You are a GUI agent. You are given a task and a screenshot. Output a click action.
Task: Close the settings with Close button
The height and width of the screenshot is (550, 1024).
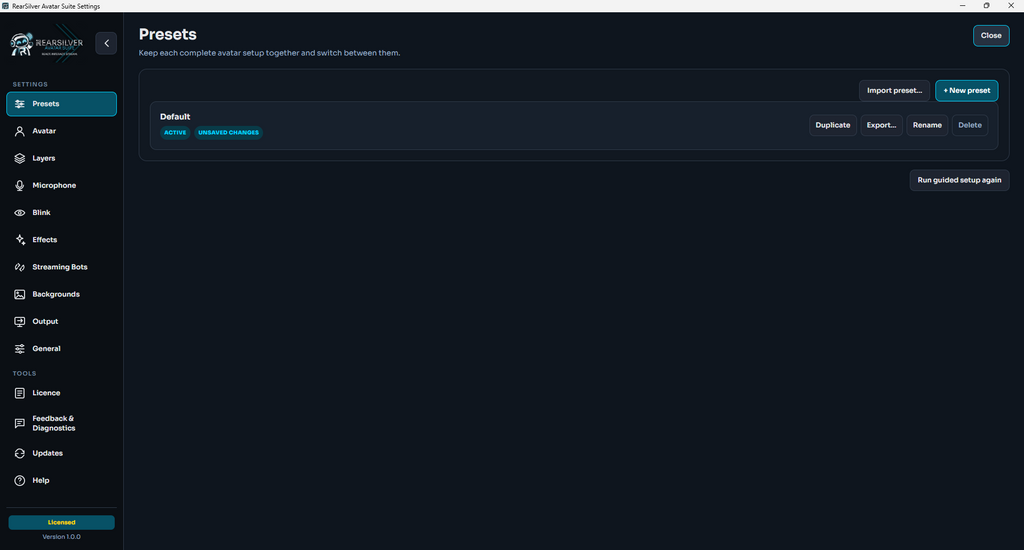[991, 36]
